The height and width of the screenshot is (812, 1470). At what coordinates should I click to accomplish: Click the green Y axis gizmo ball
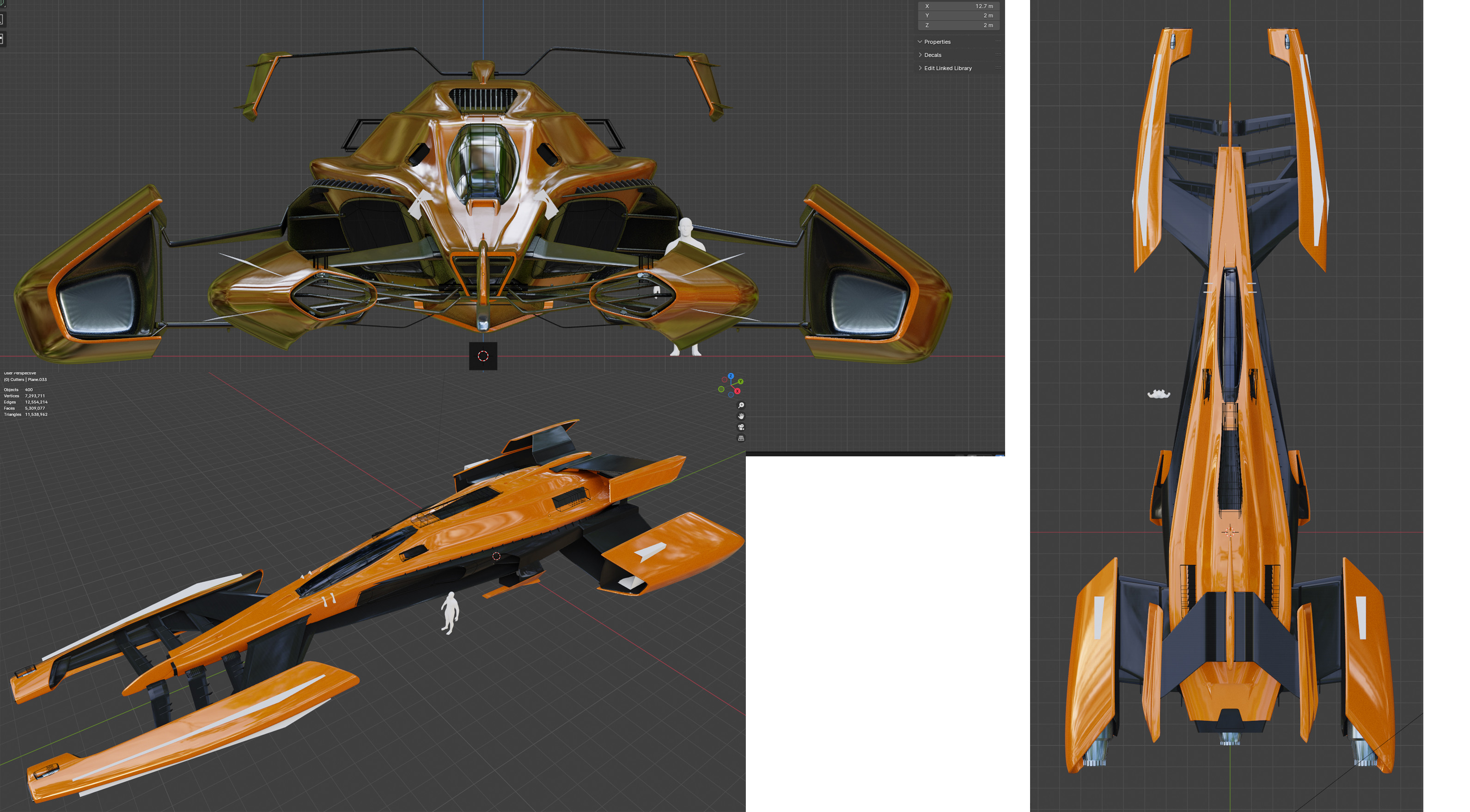741,382
